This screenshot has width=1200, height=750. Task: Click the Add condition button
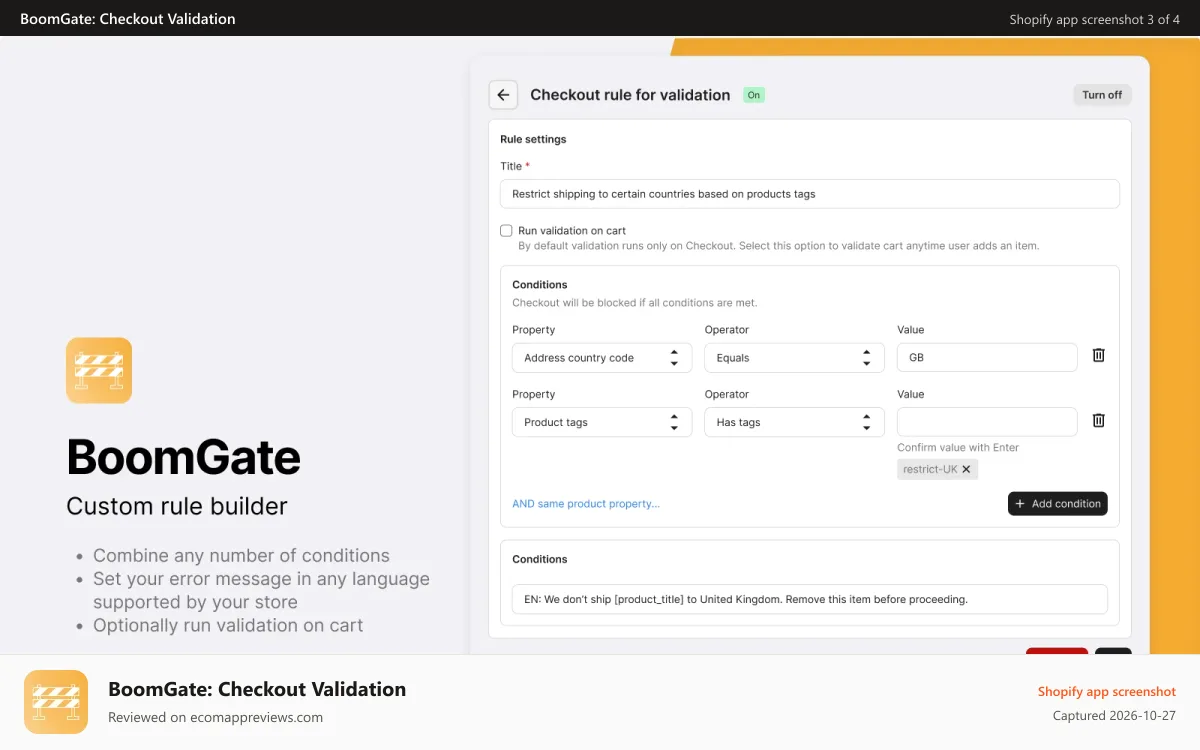click(x=1058, y=504)
